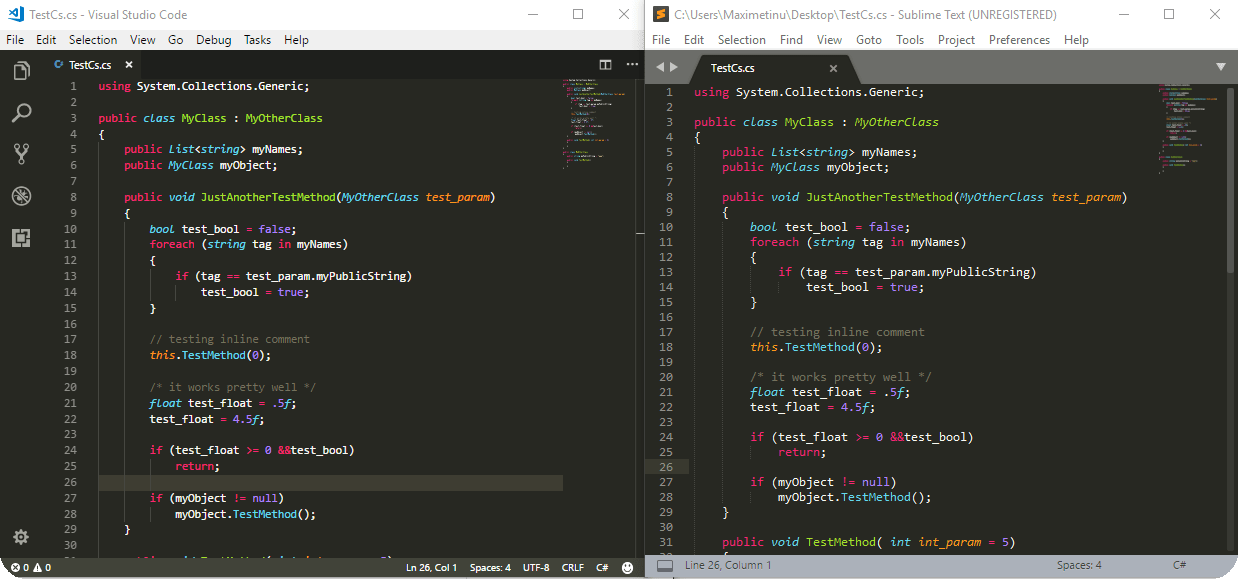Send feedback via the smiley status bar icon
Image resolution: width=1238 pixels, height=579 pixels.
[626, 567]
